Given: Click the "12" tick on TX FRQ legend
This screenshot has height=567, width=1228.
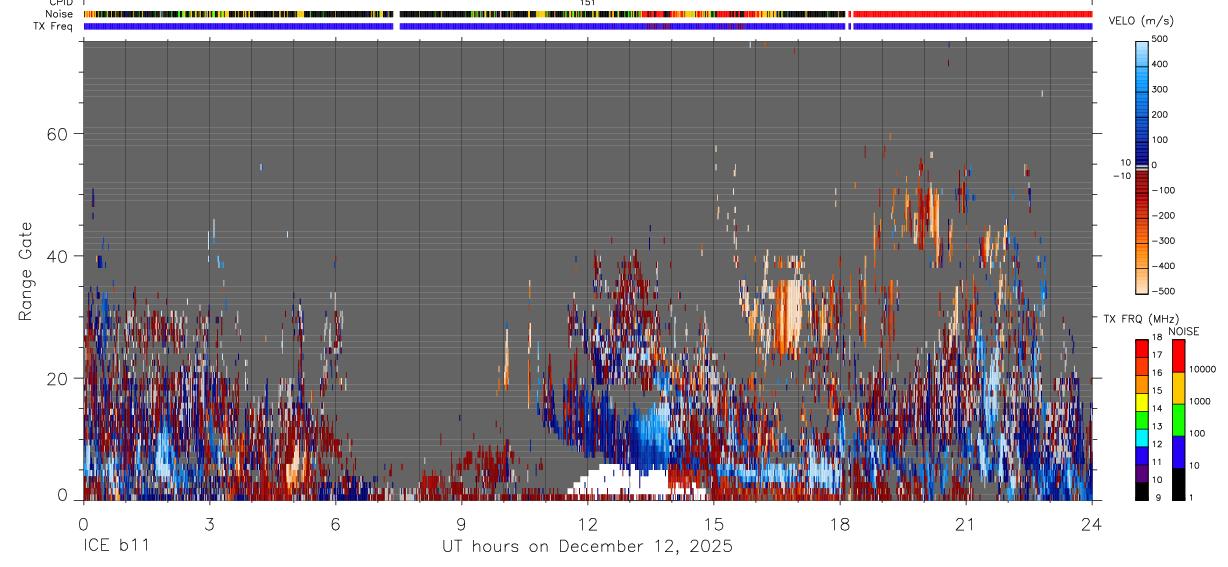Looking at the screenshot, I should pyautogui.click(x=1157, y=444).
